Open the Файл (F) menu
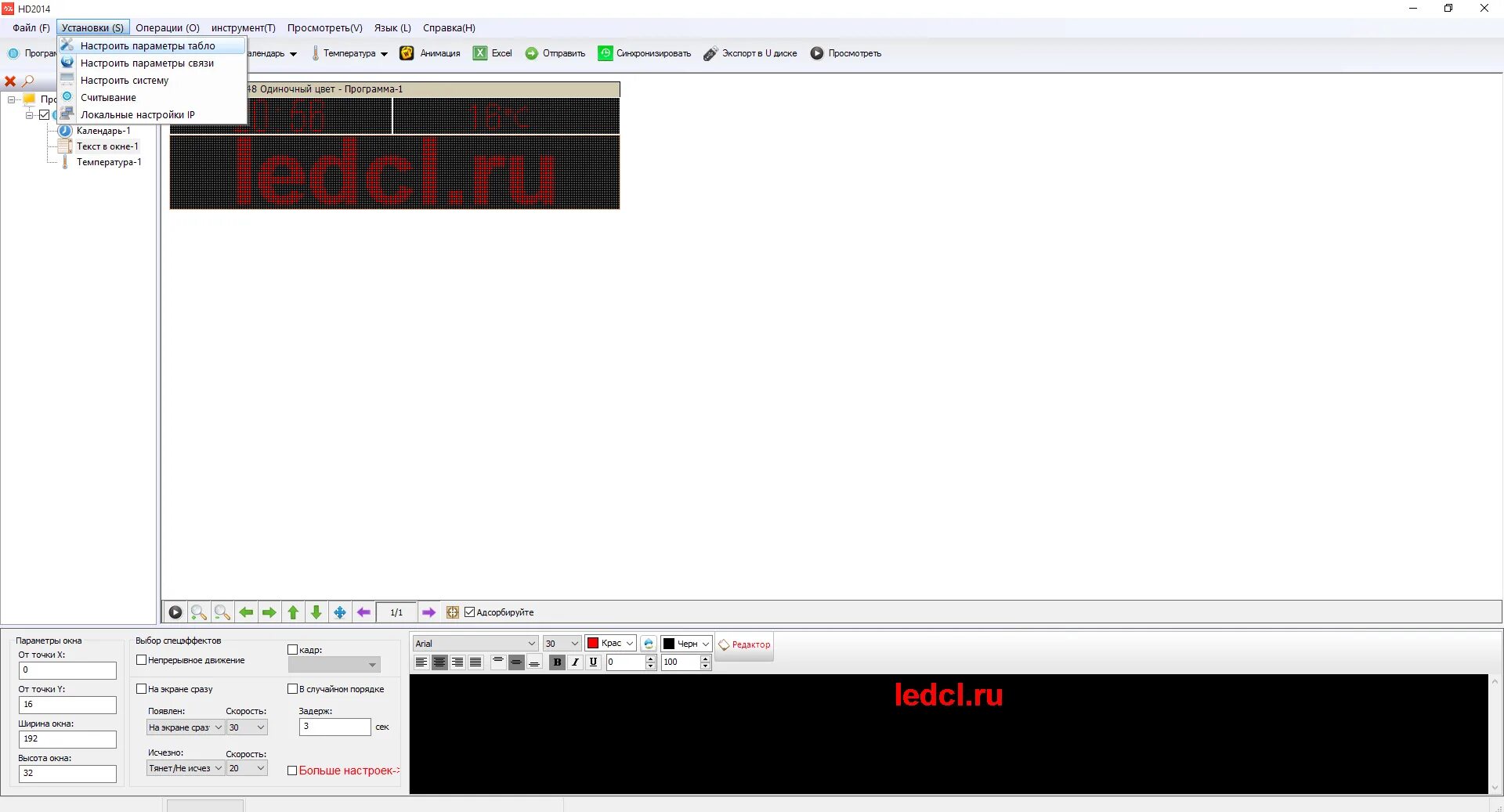The image size is (1504, 812). [31, 27]
